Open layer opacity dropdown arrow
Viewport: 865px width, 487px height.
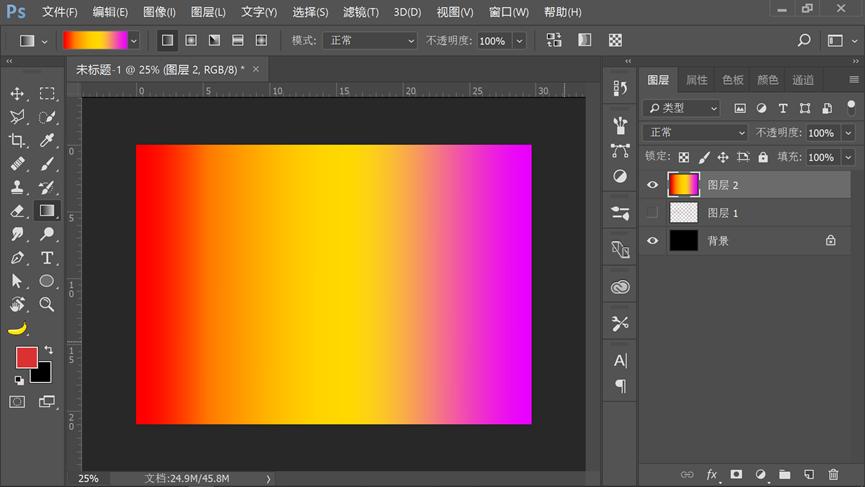(x=848, y=133)
